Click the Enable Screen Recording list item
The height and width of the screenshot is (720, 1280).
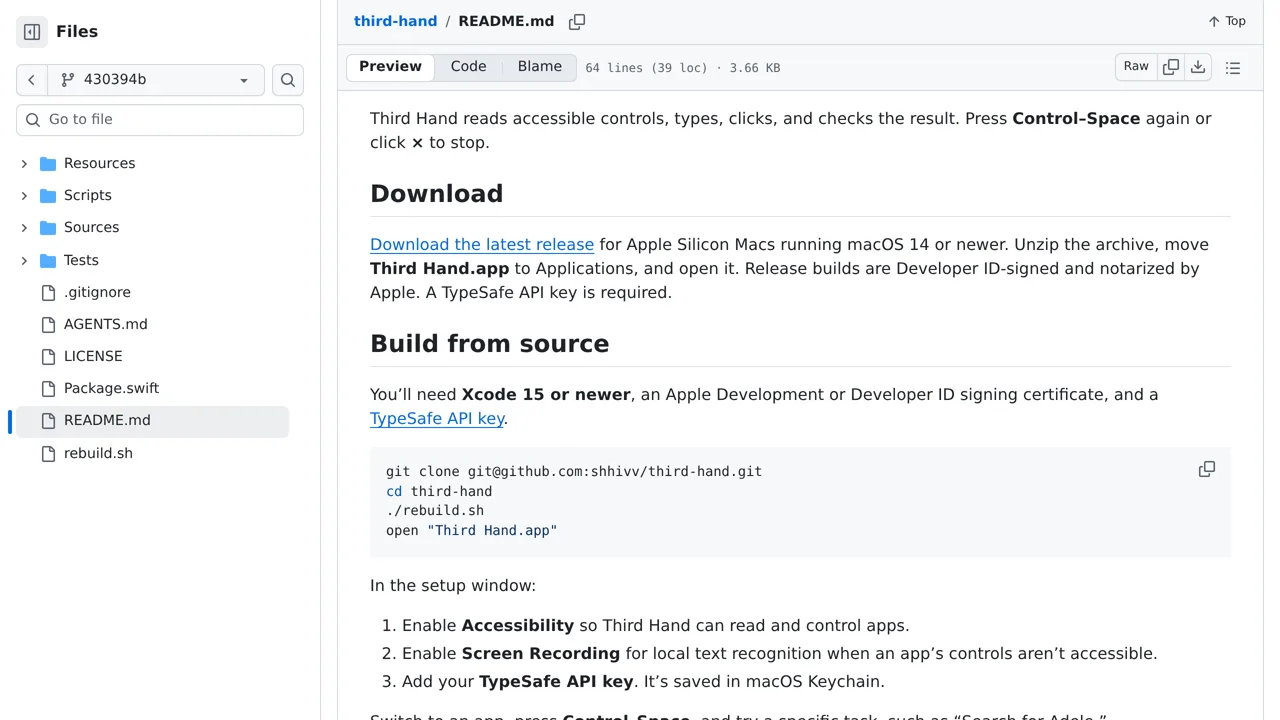779,654
